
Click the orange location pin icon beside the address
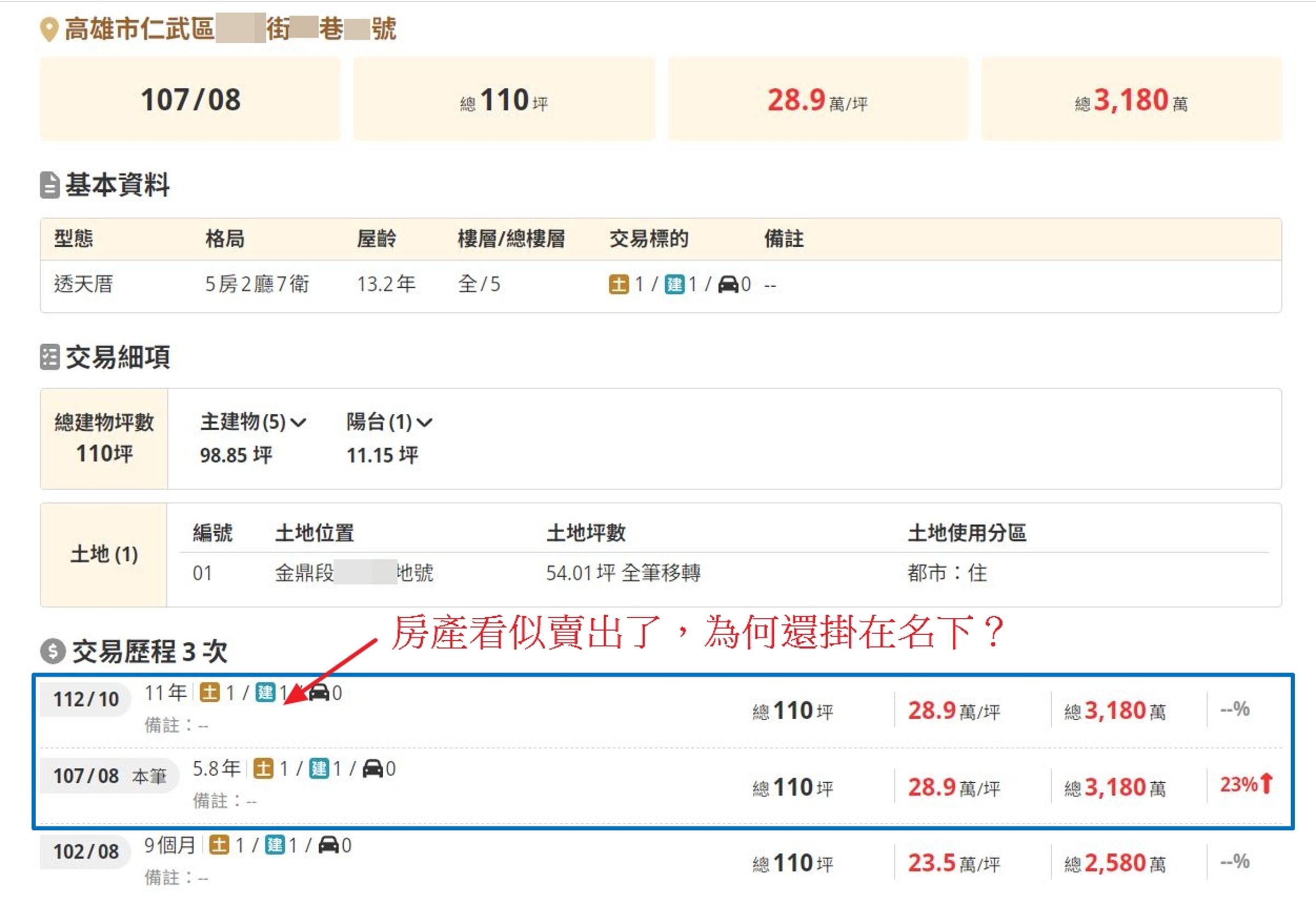(x=49, y=29)
